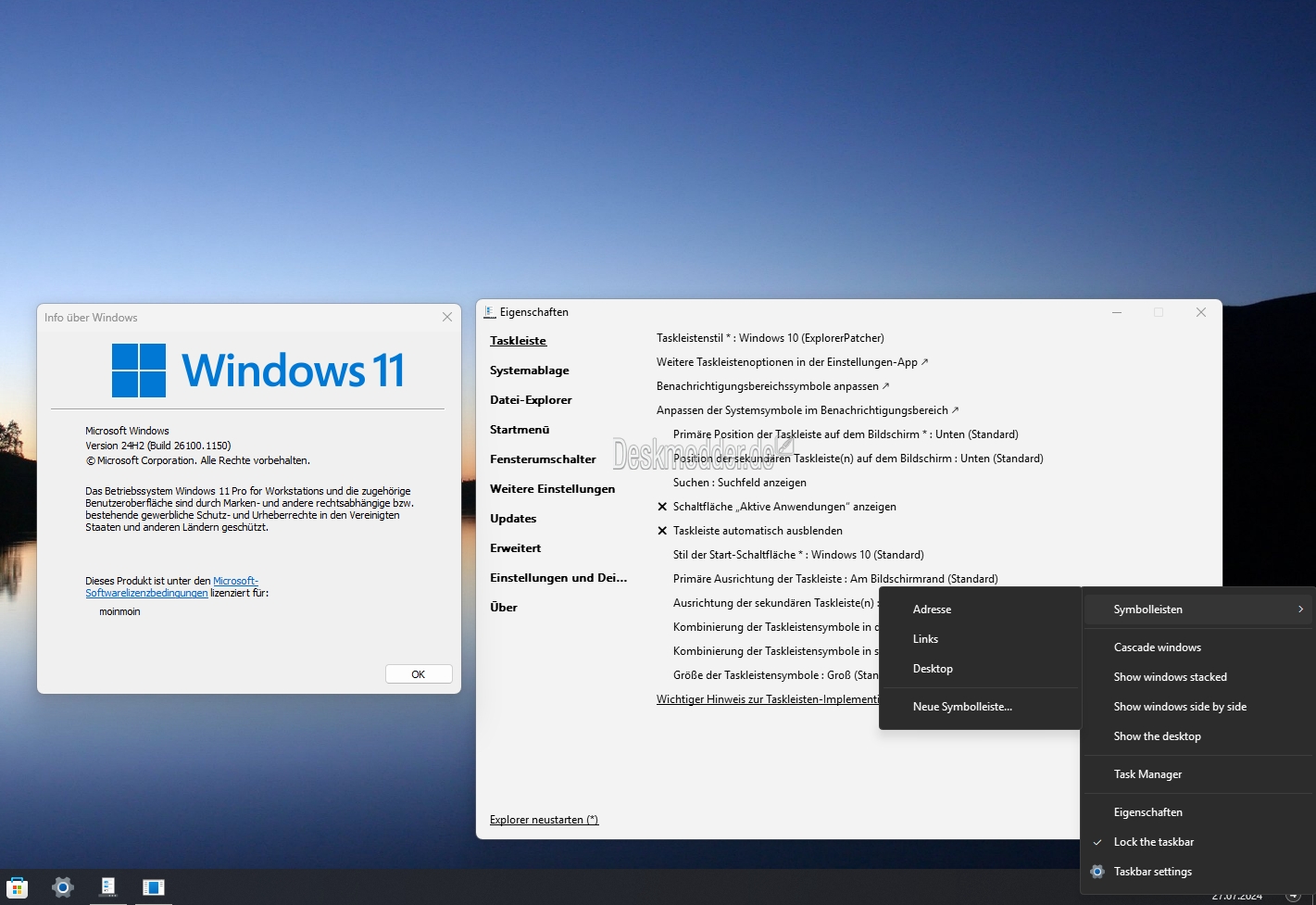Open Benachrichtigungsbereichssymbole anpassen link
This screenshot has height=905, width=1316.
tap(772, 386)
